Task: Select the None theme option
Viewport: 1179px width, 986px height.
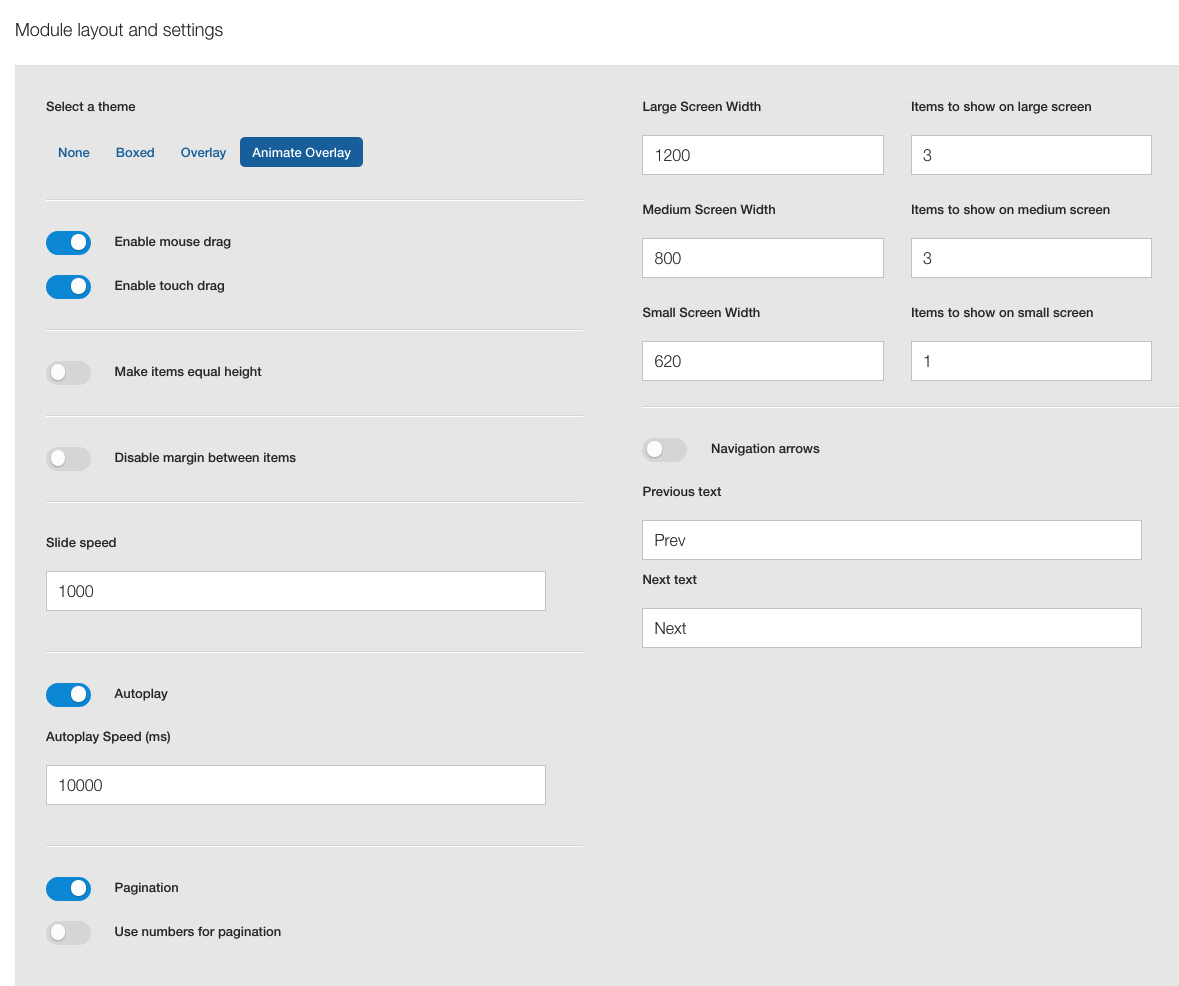Action: click(74, 153)
